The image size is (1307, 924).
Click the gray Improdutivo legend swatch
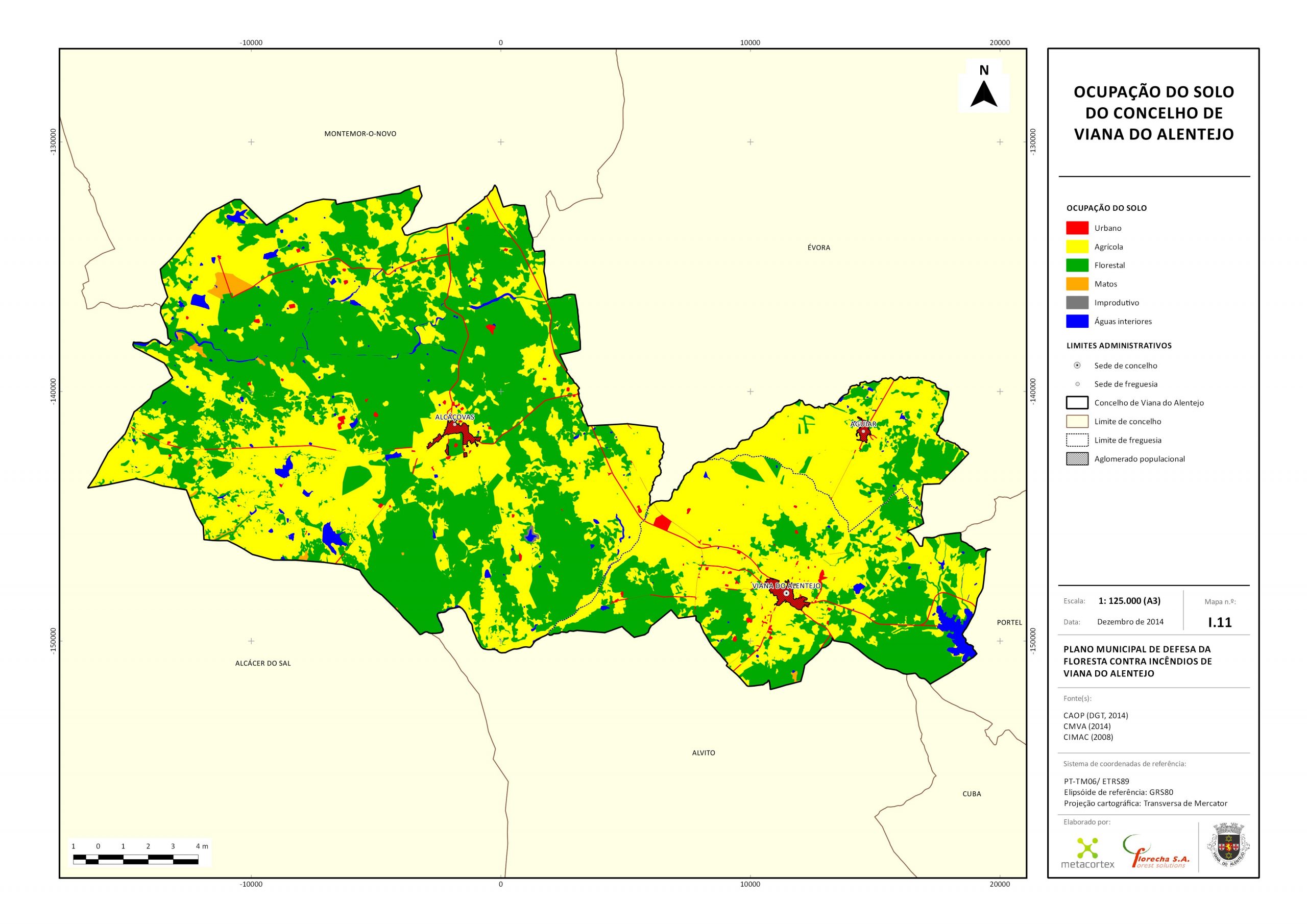pos(1077,302)
